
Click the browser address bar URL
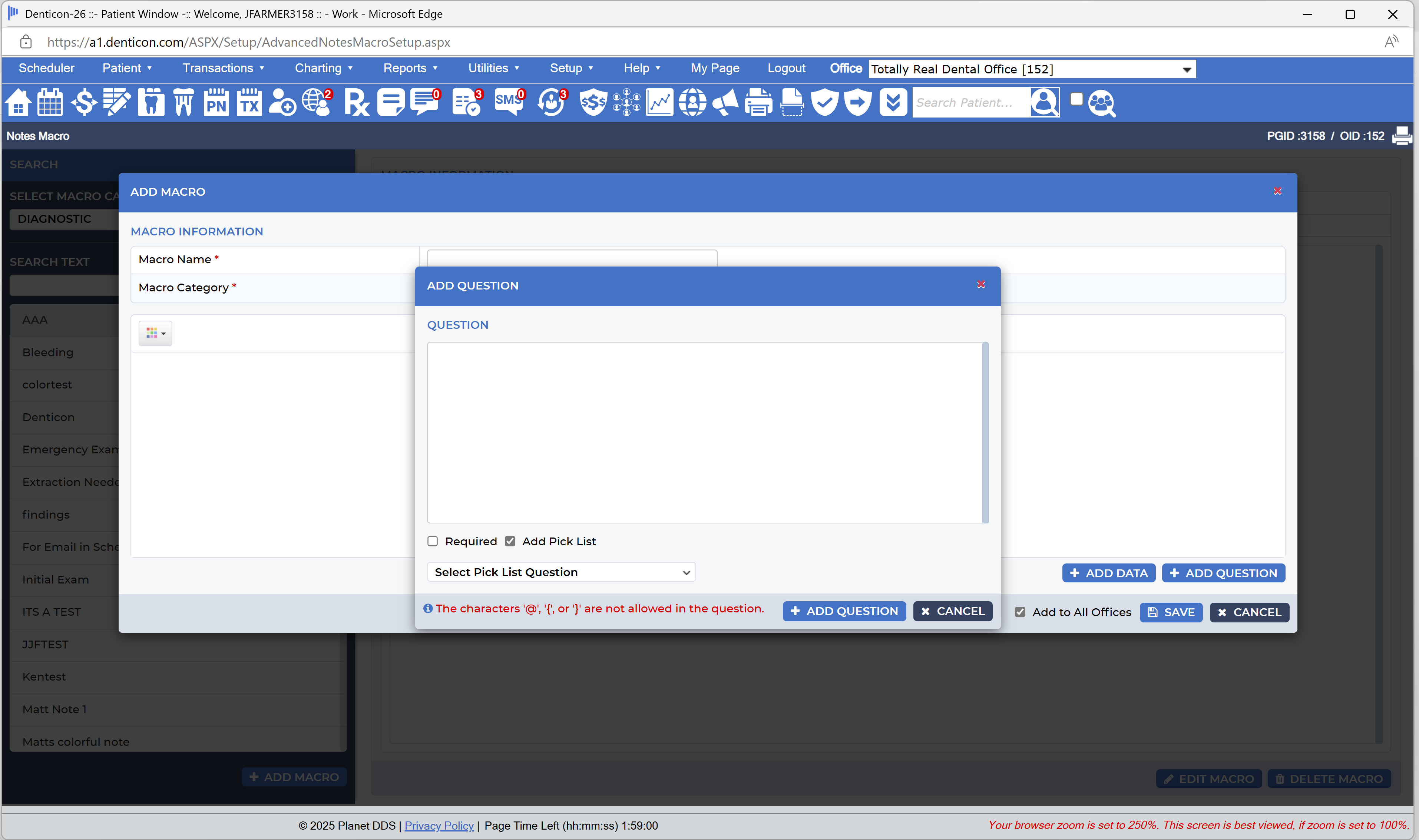pos(248,42)
